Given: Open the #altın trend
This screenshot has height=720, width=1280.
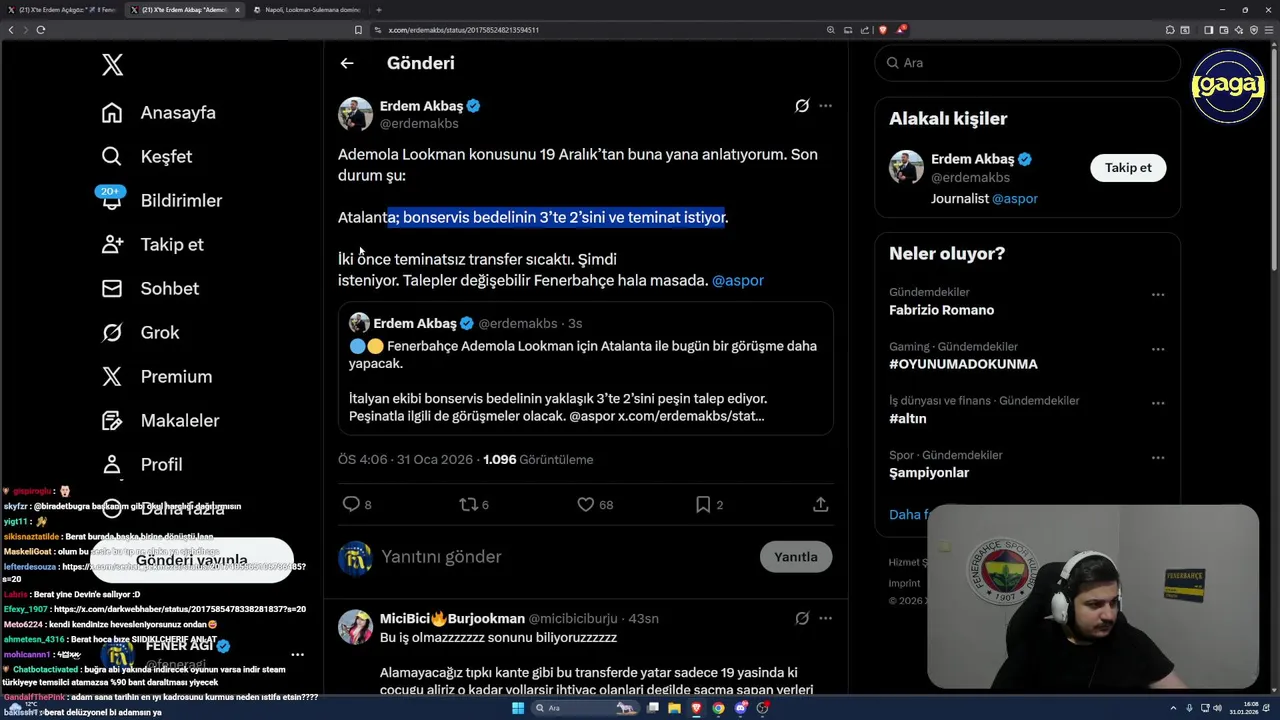Looking at the screenshot, I should coord(908,419).
